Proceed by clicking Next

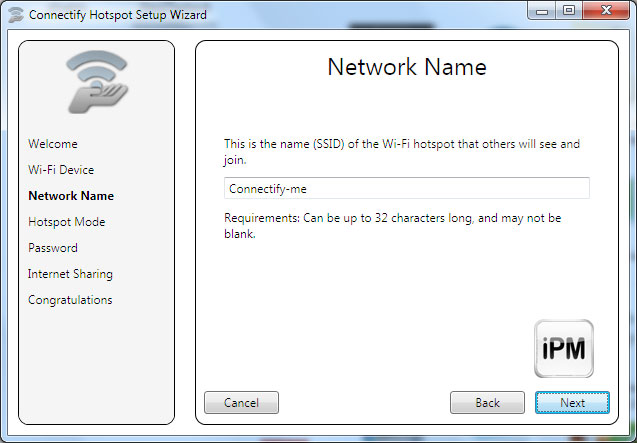(572, 402)
